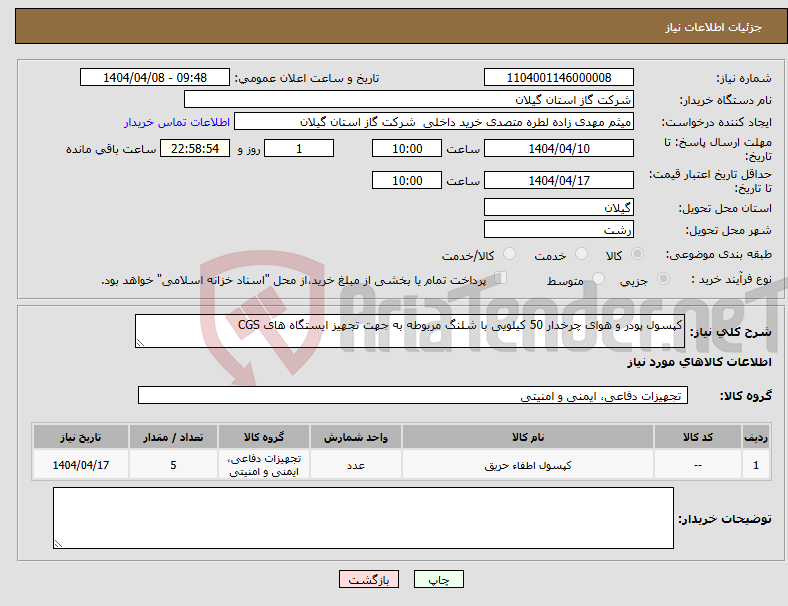
Task: Click the جزئیات اطلاعات نیاز header title
Action: [x=713, y=27]
